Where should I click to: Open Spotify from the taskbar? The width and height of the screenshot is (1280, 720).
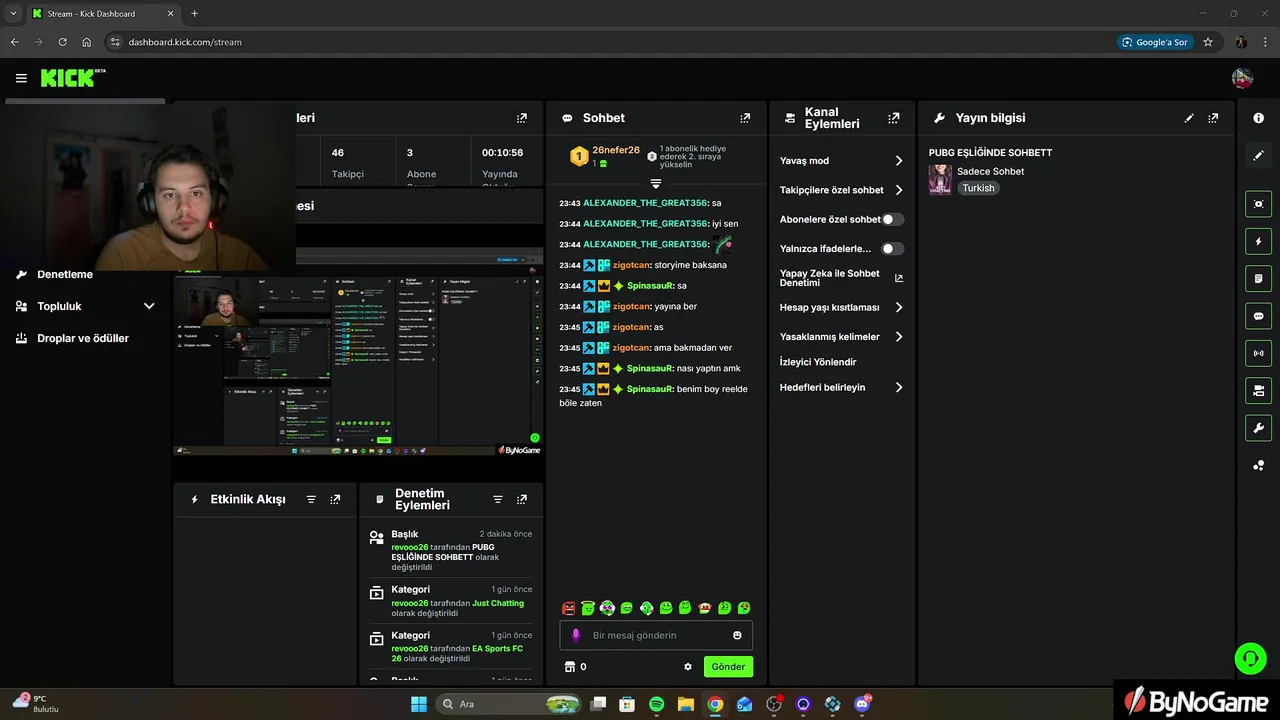[656, 704]
